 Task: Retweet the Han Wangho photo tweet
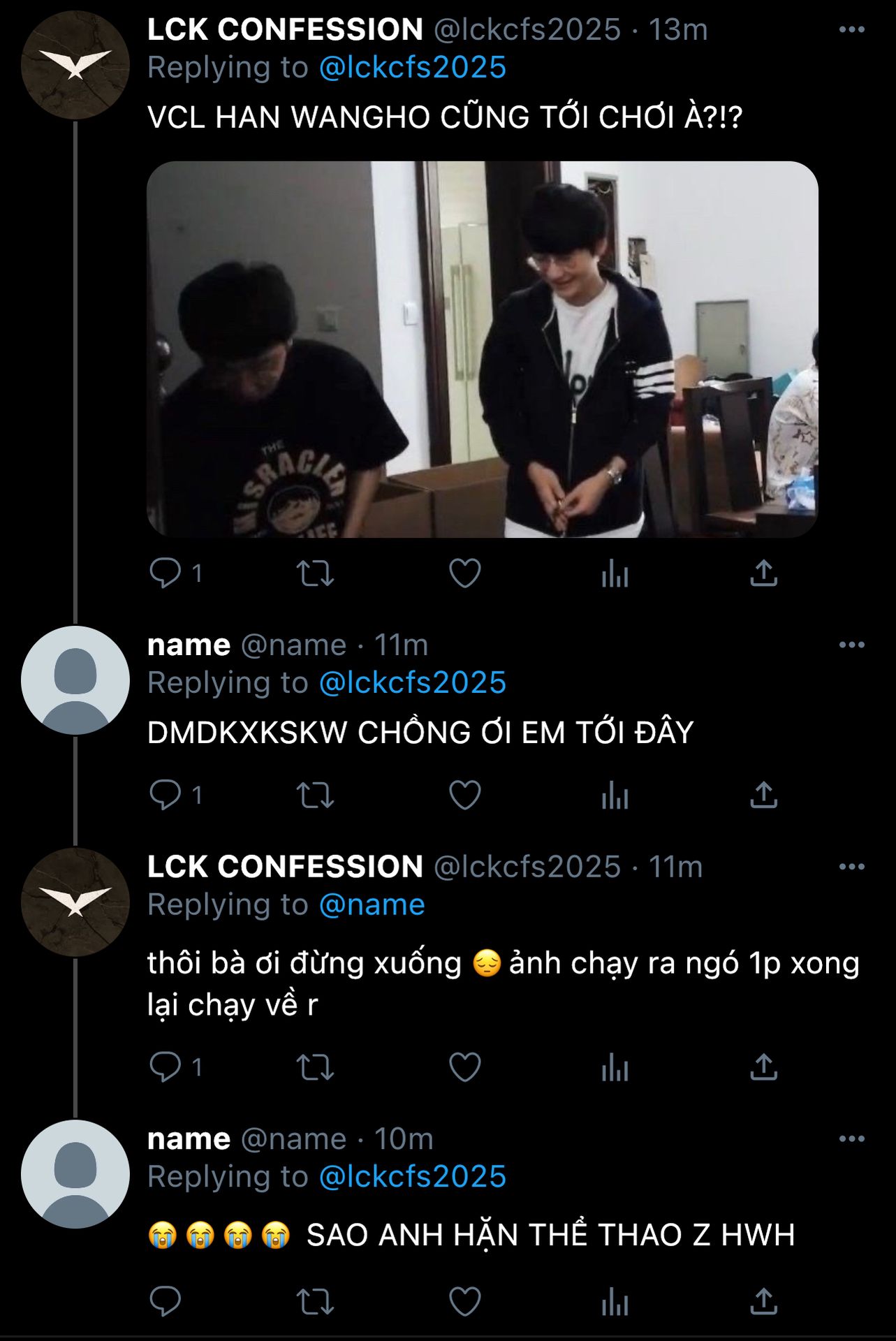coord(315,573)
